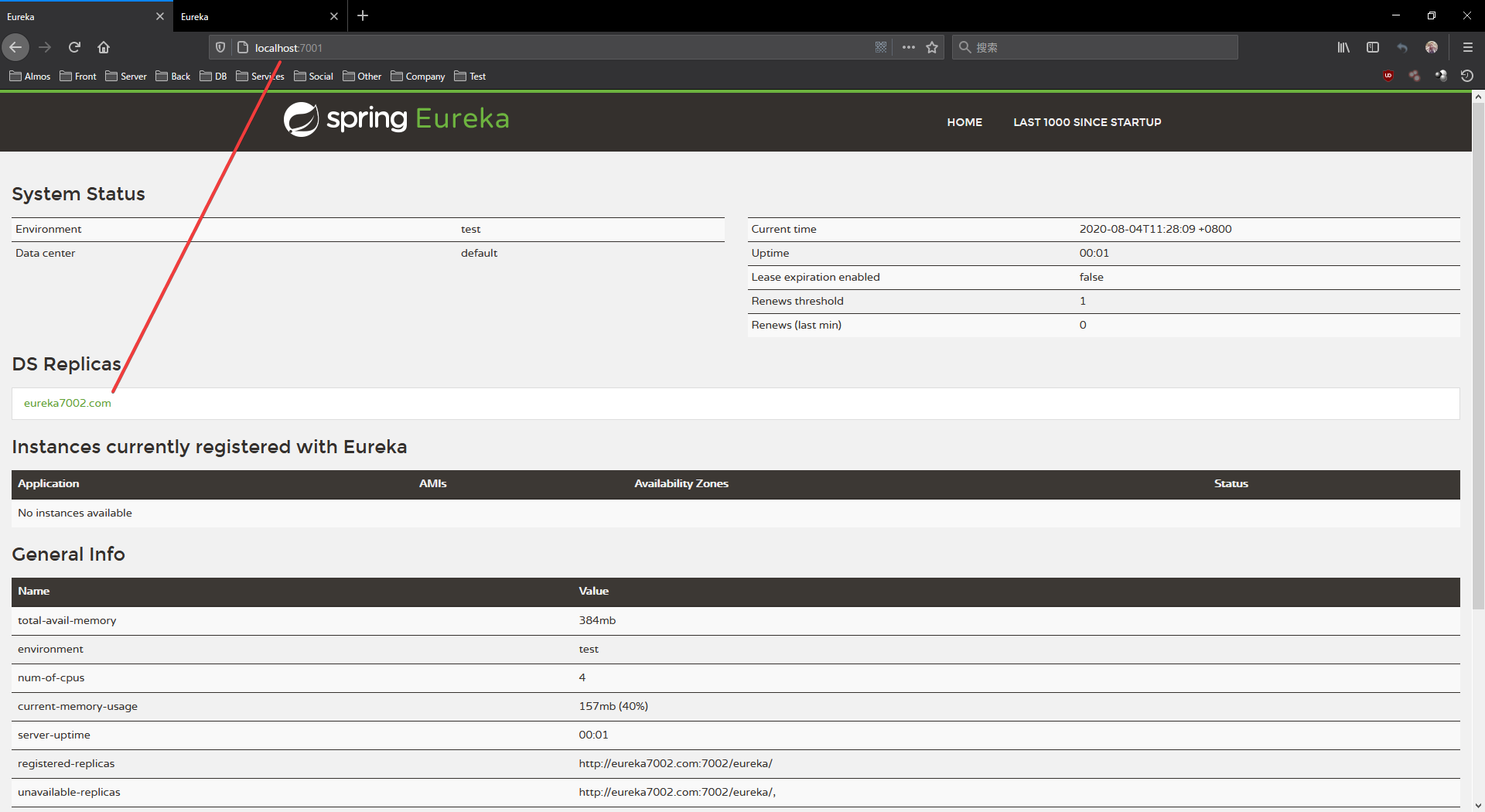Click the Firefox account avatar icon

click(1432, 47)
